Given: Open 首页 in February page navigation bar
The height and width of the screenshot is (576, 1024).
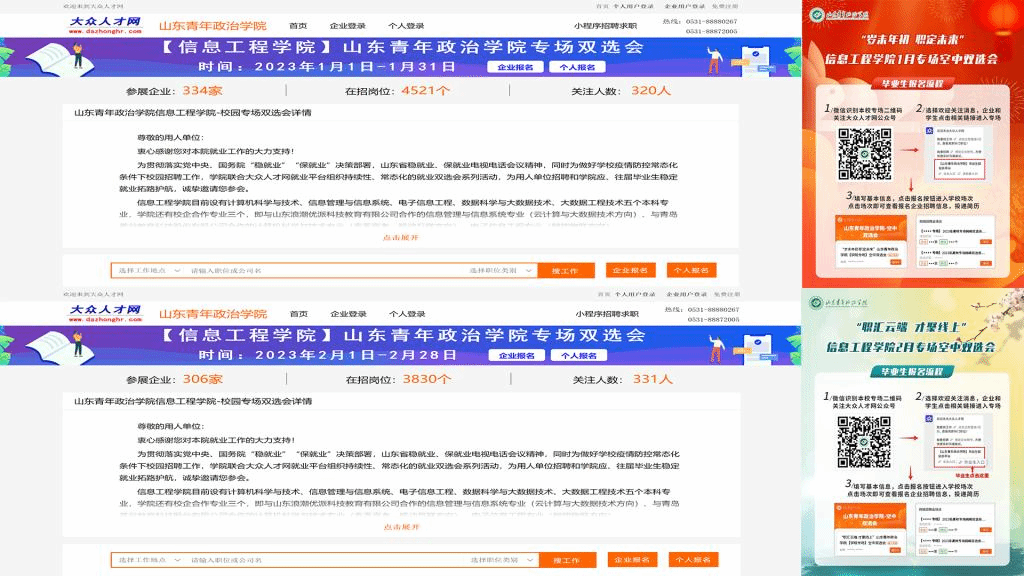Looking at the screenshot, I should tap(298, 314).
